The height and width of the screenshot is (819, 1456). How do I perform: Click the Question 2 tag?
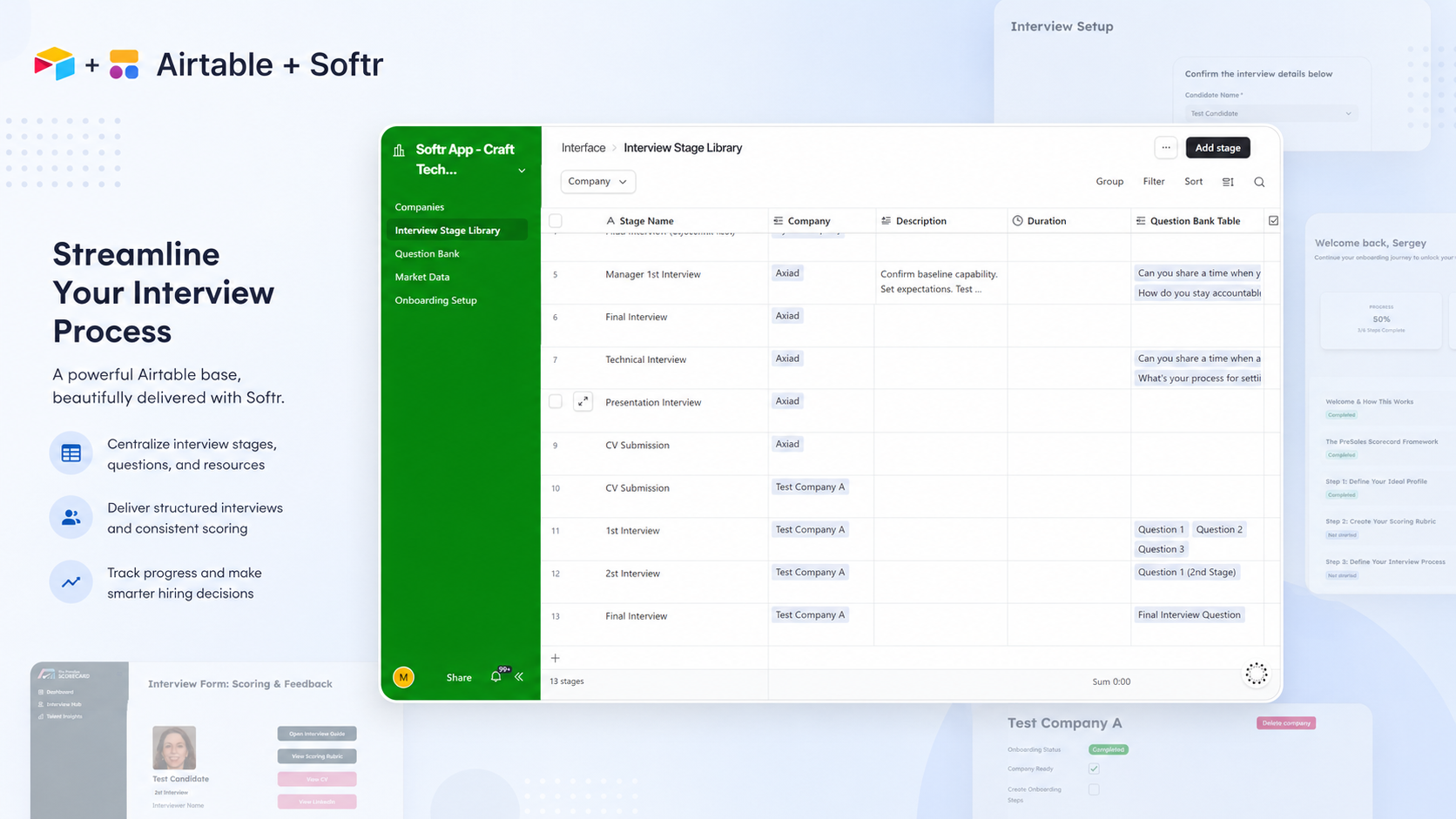pos(1219,529)
